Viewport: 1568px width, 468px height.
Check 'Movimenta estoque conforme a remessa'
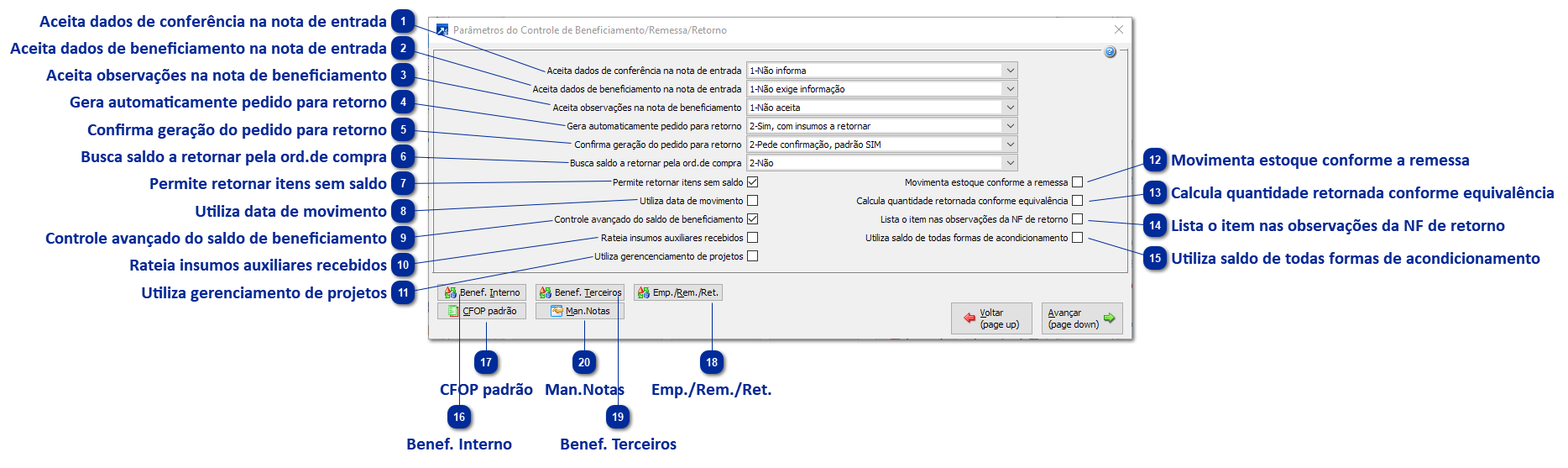pyautogui.click(x=1078, y=182)
